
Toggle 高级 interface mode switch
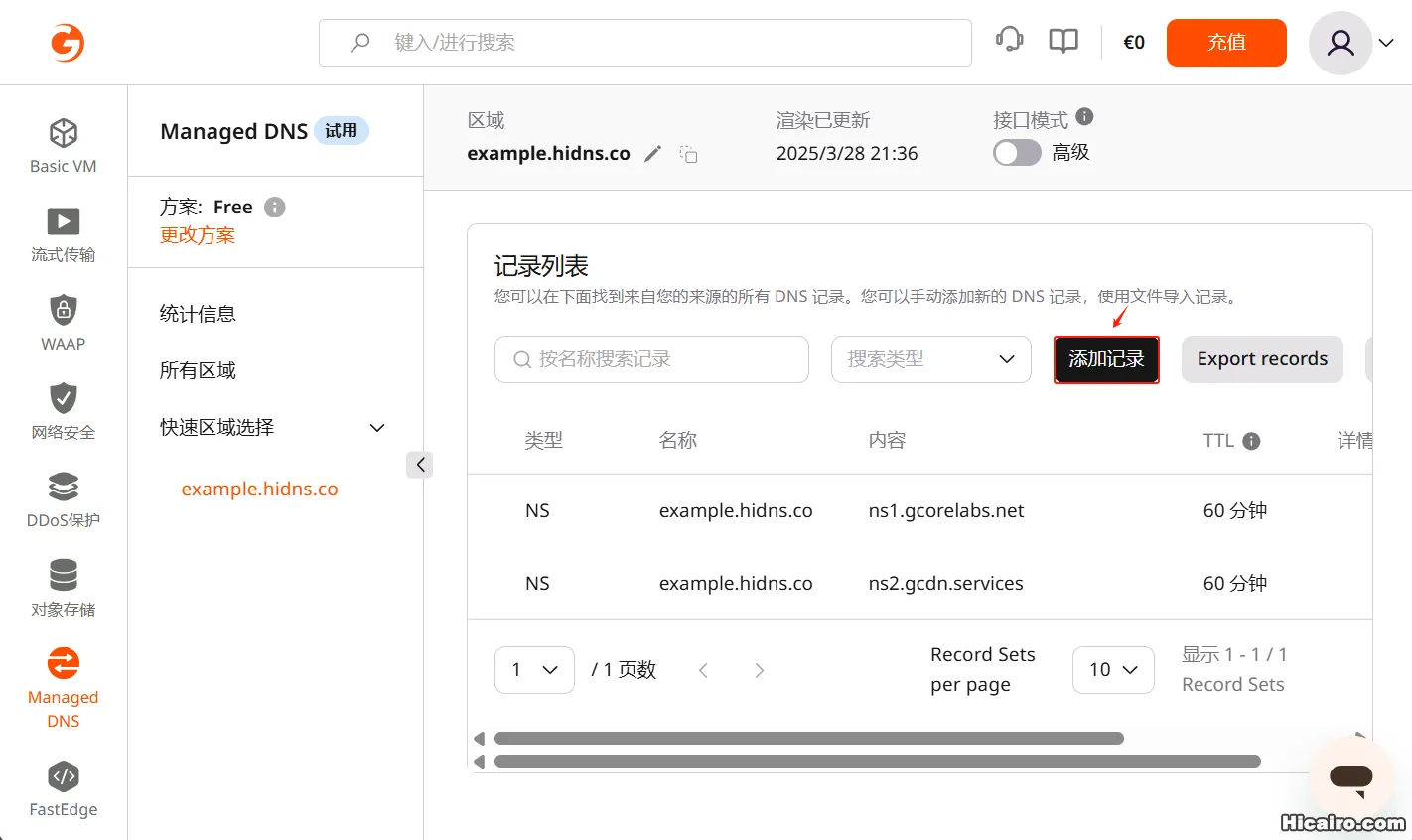coord(1017,153)
